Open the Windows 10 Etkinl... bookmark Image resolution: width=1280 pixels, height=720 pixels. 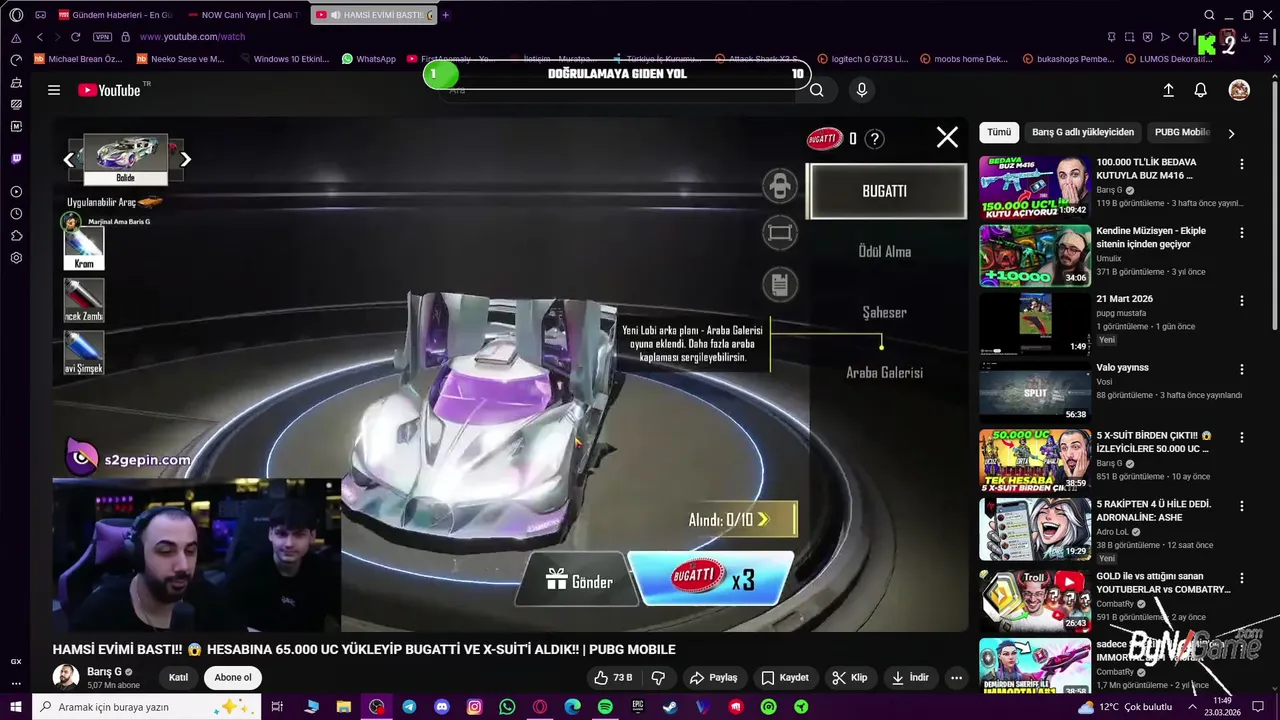[283, 59]
